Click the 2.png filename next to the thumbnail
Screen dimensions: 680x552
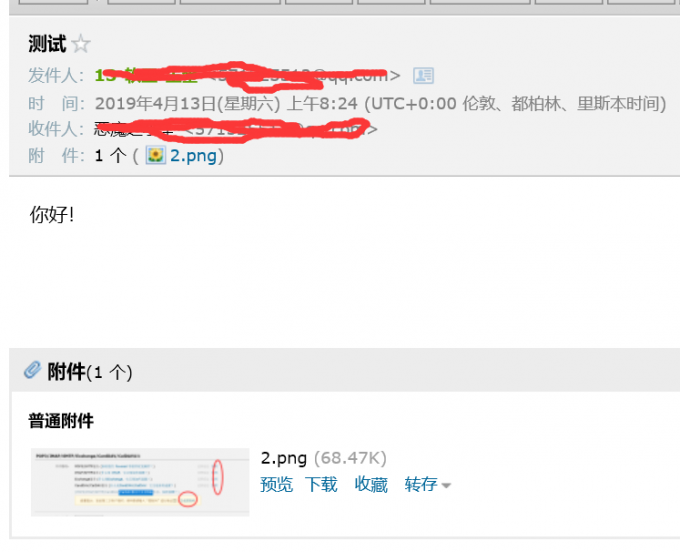(284, 458)
